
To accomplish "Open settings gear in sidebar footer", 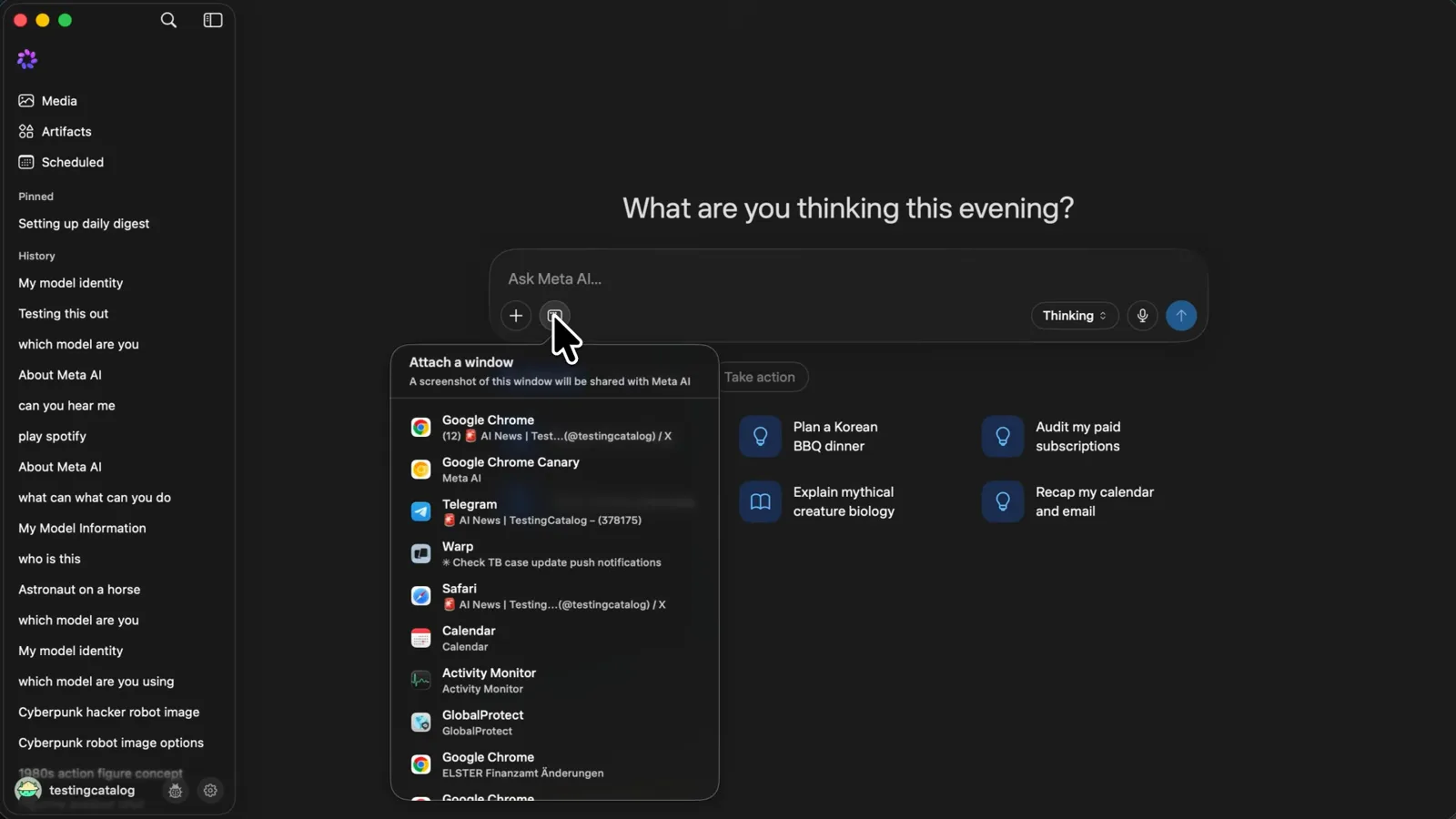I will pyautogui.click(x=210, y=791).
